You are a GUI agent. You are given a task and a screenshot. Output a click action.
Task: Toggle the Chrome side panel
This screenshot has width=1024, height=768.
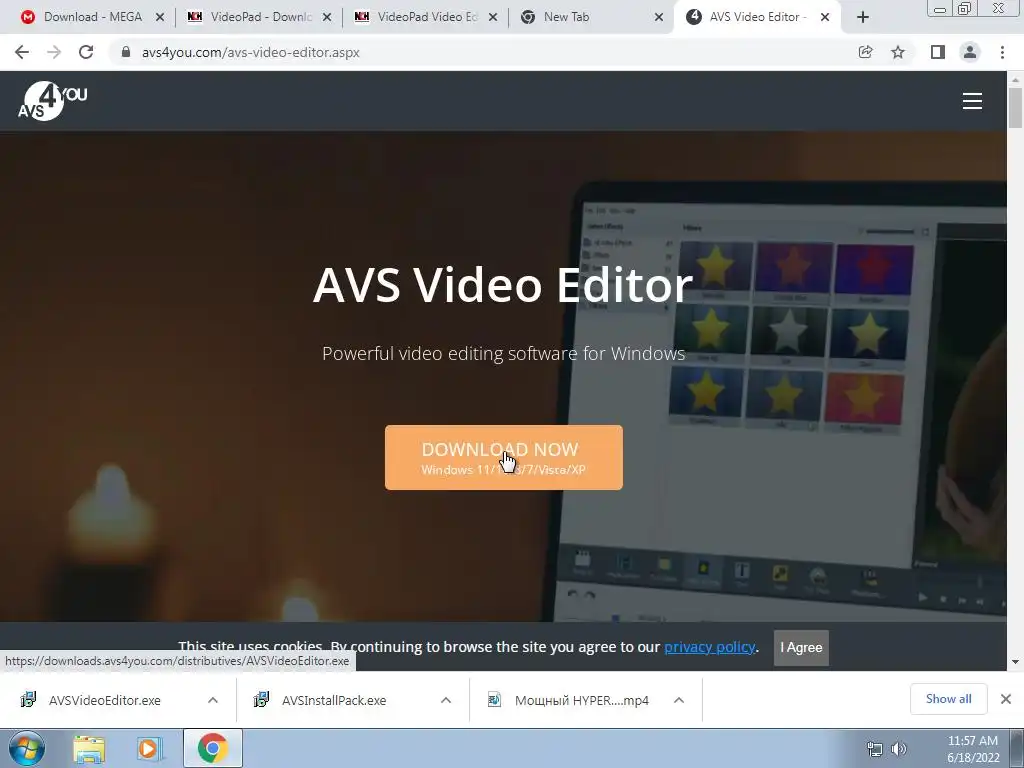point(938,52)
